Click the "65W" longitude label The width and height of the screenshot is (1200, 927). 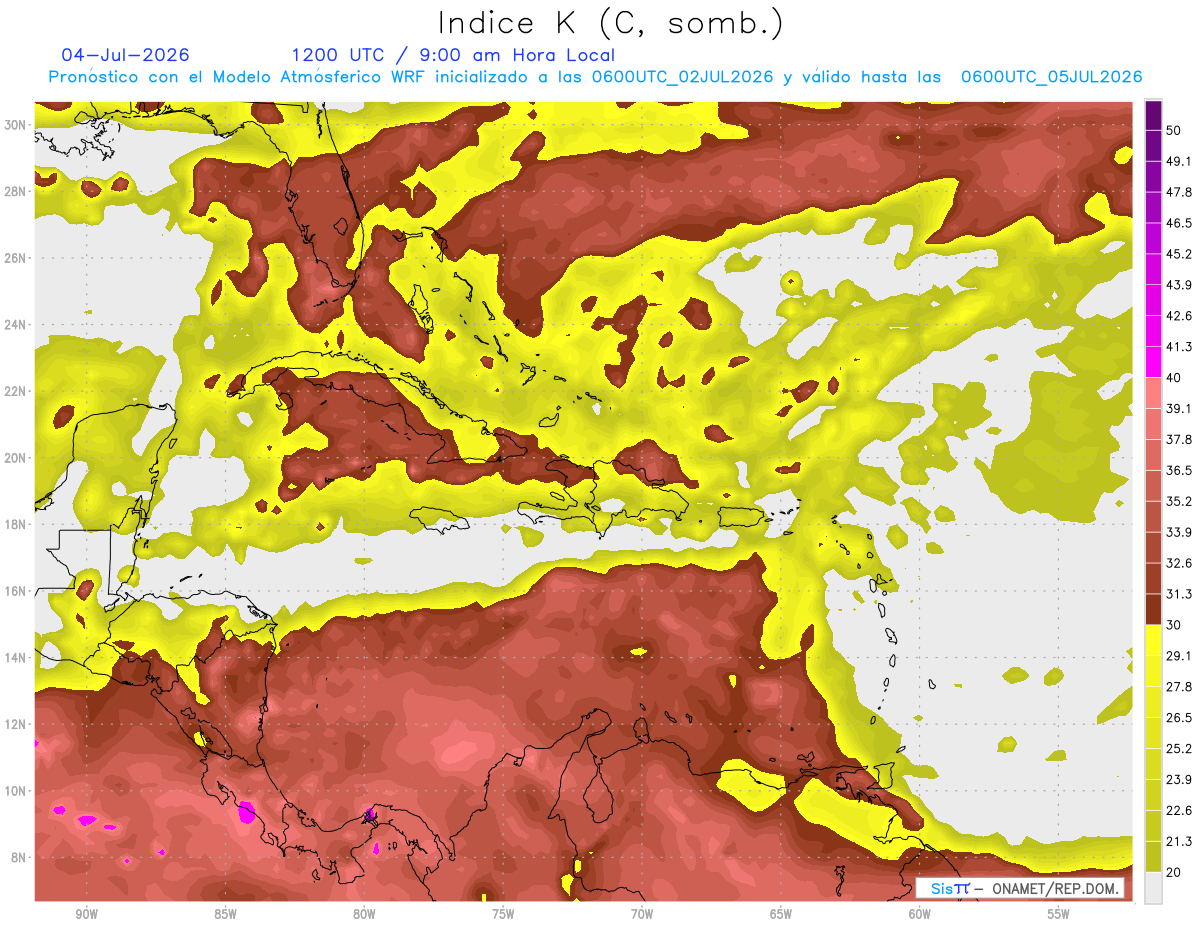pyautogui.click(x=781, y=914)
